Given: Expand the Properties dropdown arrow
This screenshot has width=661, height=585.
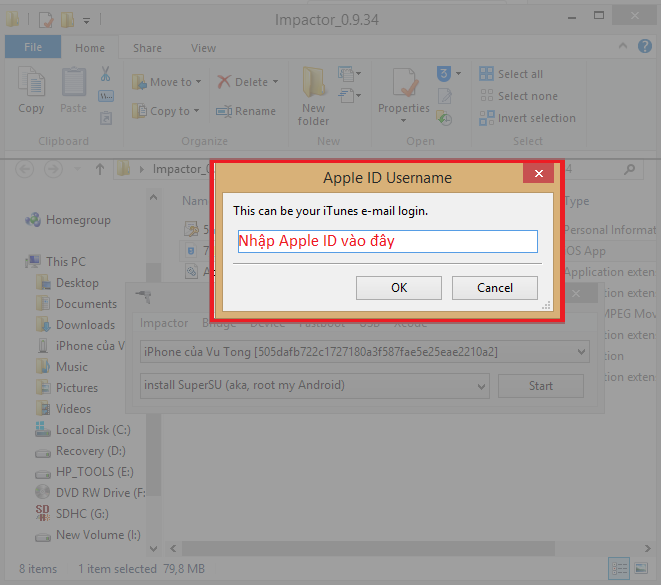Looking at the screenshot, I should pos(403,121).
